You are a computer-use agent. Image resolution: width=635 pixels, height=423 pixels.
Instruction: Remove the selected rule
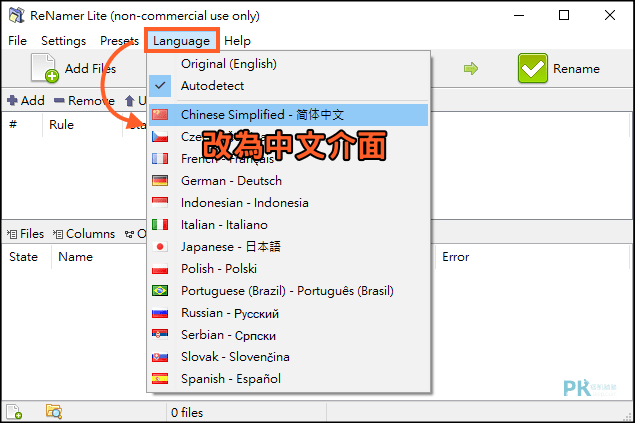[84, 100]
